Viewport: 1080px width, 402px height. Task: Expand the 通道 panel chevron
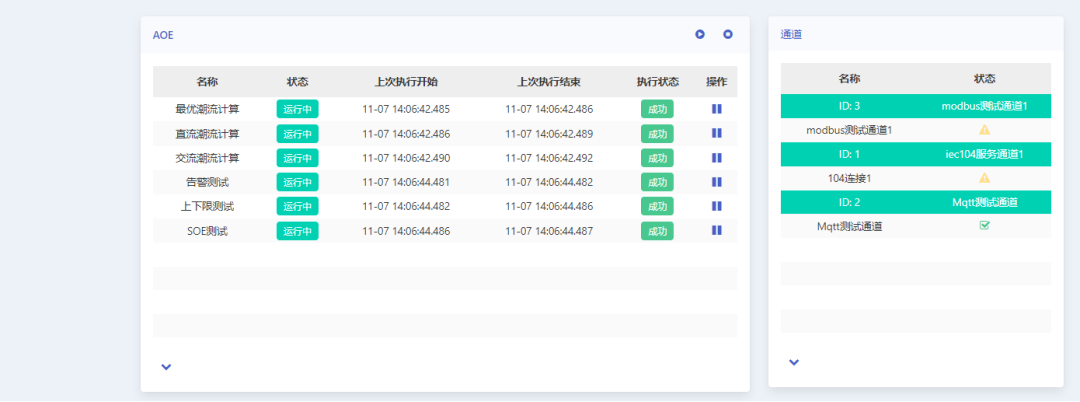pyautogui.click(x=793, y=362)
